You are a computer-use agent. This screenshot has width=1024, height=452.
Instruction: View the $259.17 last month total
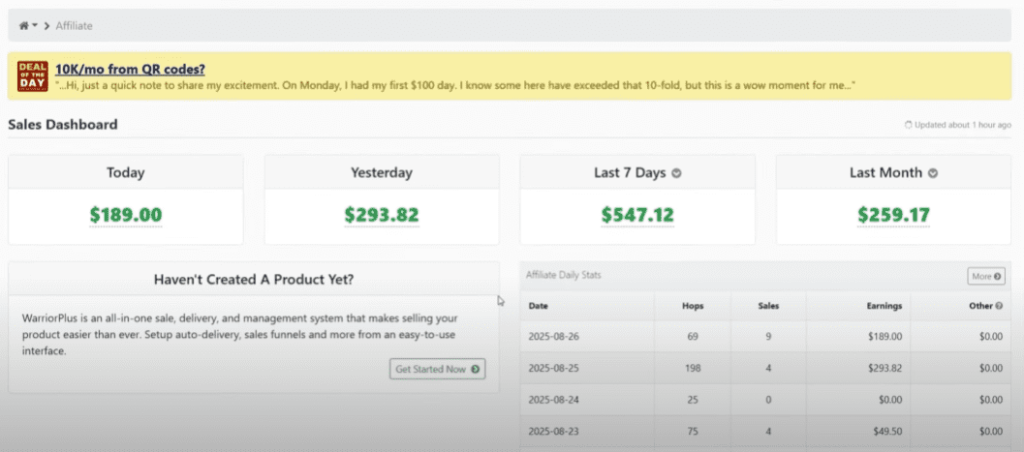point(893,214)
